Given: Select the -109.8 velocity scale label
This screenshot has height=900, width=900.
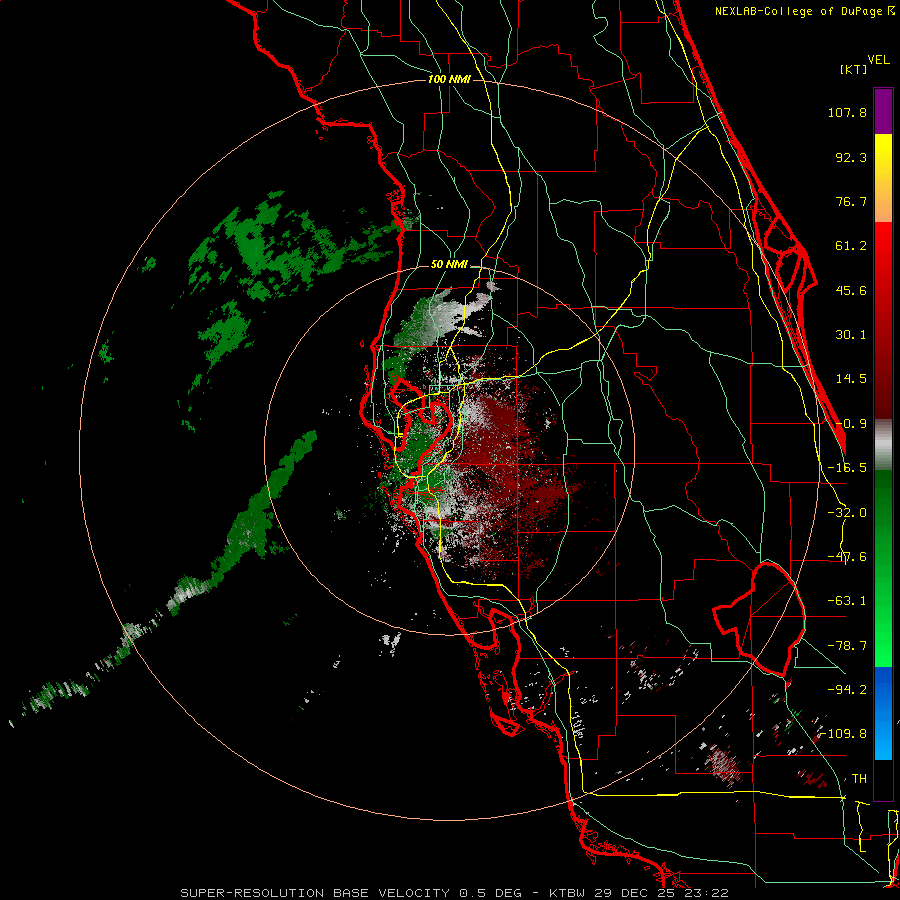Looking at the screenshot, I should coord(844,734).
